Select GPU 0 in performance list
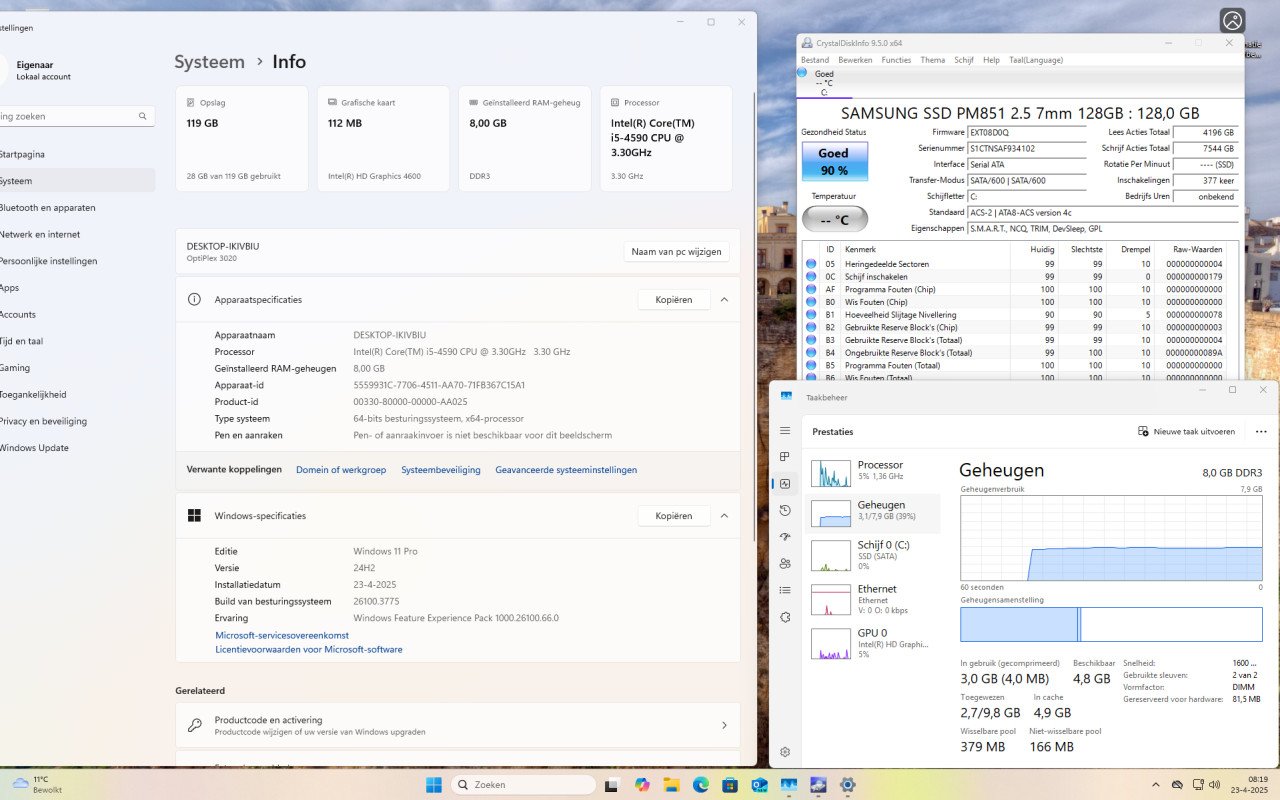Image resolution: width=1280 pixels, height=800 pixels. (874, 643)
